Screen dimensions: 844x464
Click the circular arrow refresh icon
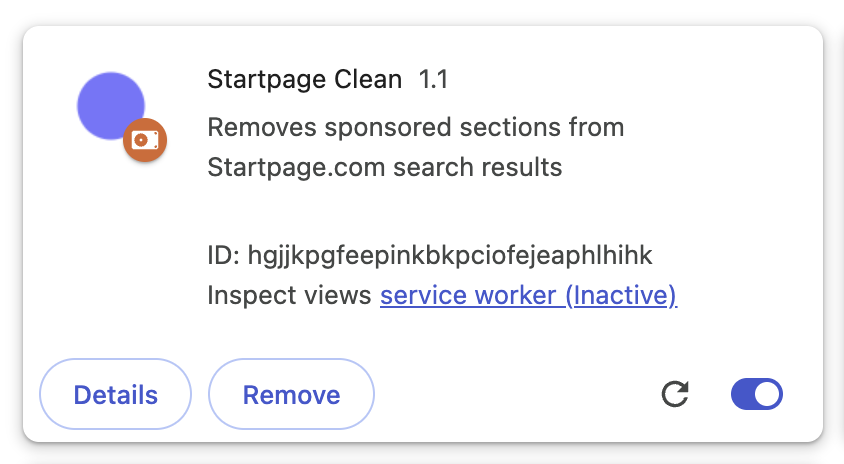pos(676,394)
